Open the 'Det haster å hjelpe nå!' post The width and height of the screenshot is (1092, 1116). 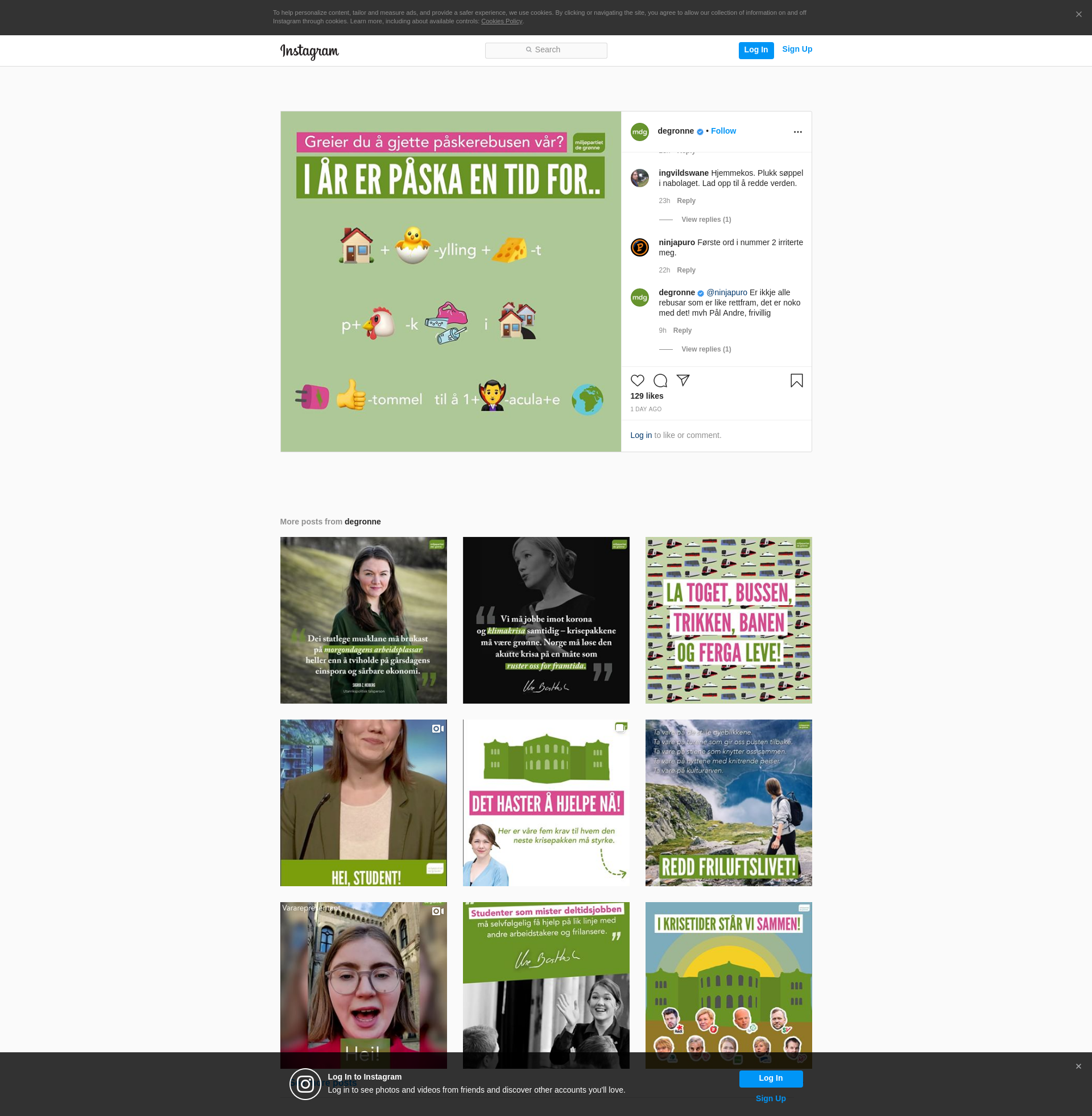pyautogui.click(x=546, y=803)
